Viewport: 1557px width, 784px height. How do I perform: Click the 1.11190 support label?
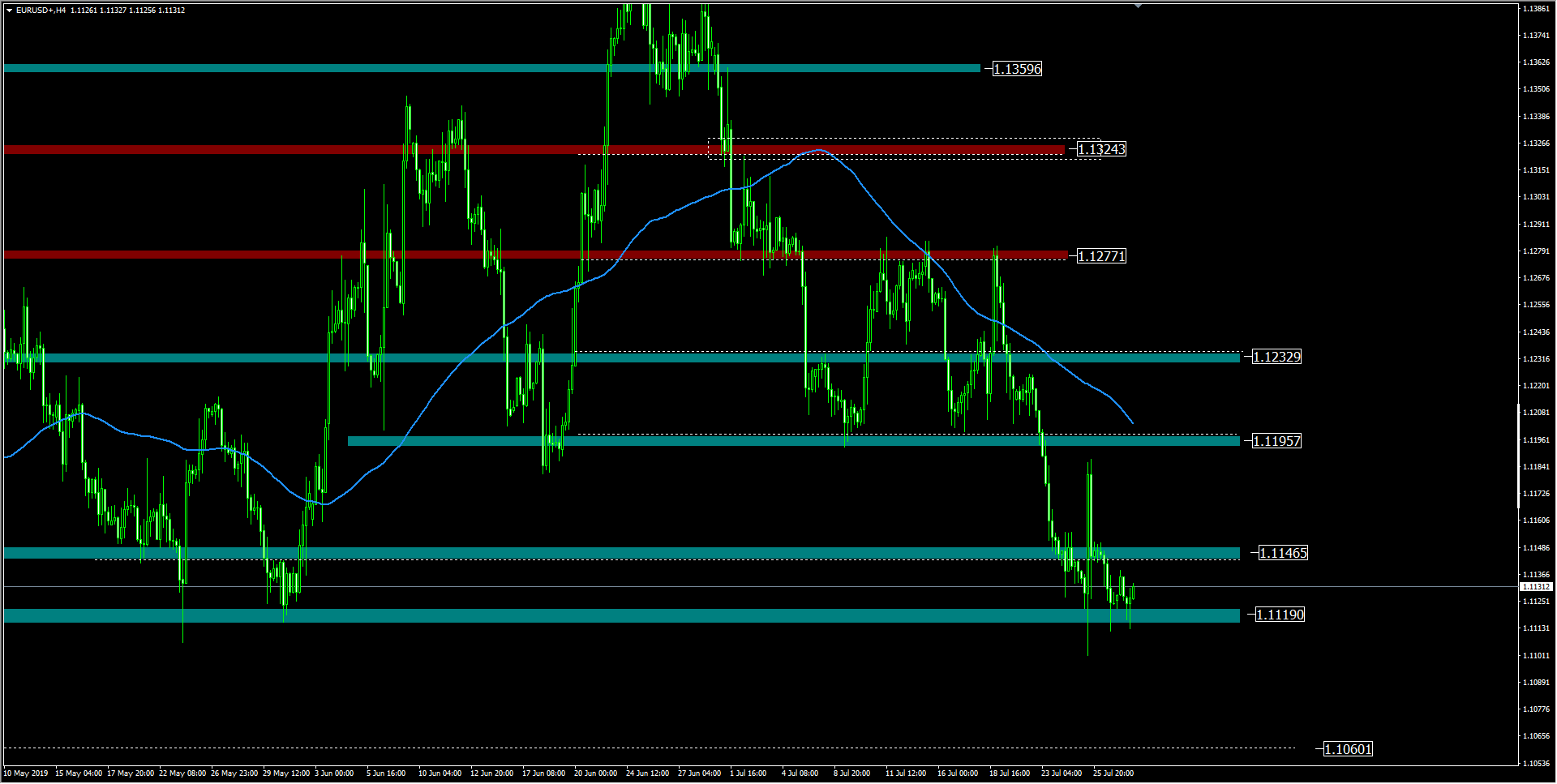(x=1280, y=615)
